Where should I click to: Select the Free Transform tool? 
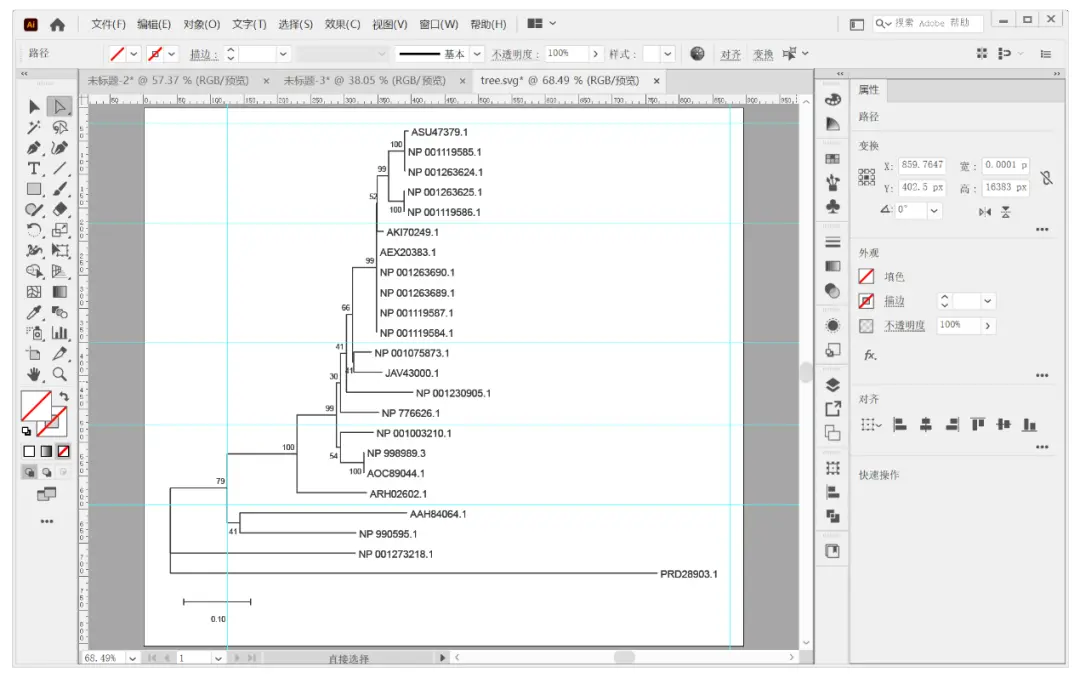[60, 251]
